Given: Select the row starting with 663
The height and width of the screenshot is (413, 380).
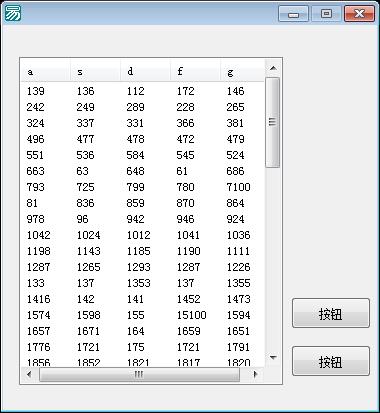Looking at the screenshot, I should coord(143,171).
